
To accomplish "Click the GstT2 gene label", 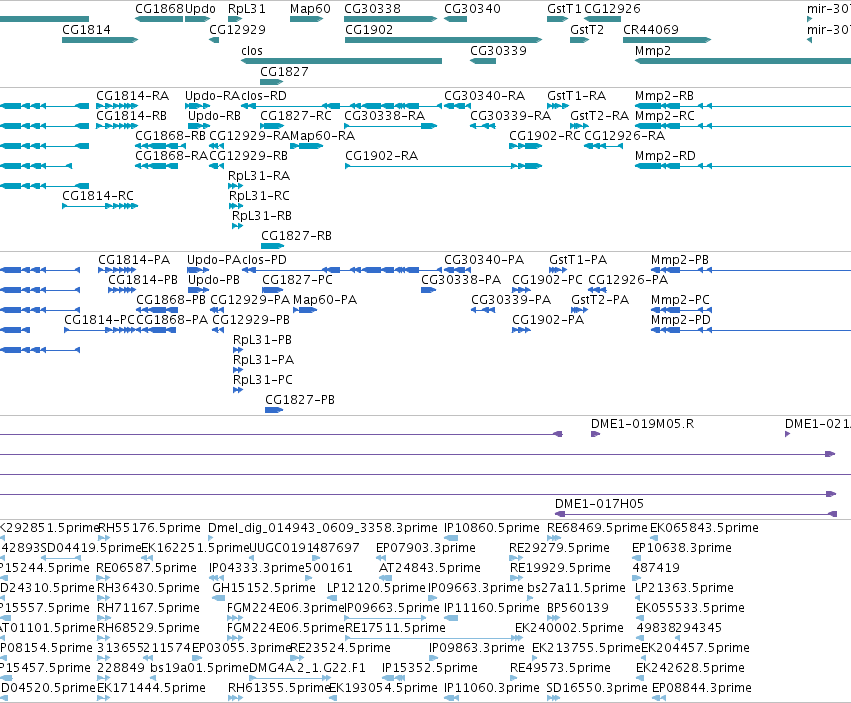I will 587,29.
